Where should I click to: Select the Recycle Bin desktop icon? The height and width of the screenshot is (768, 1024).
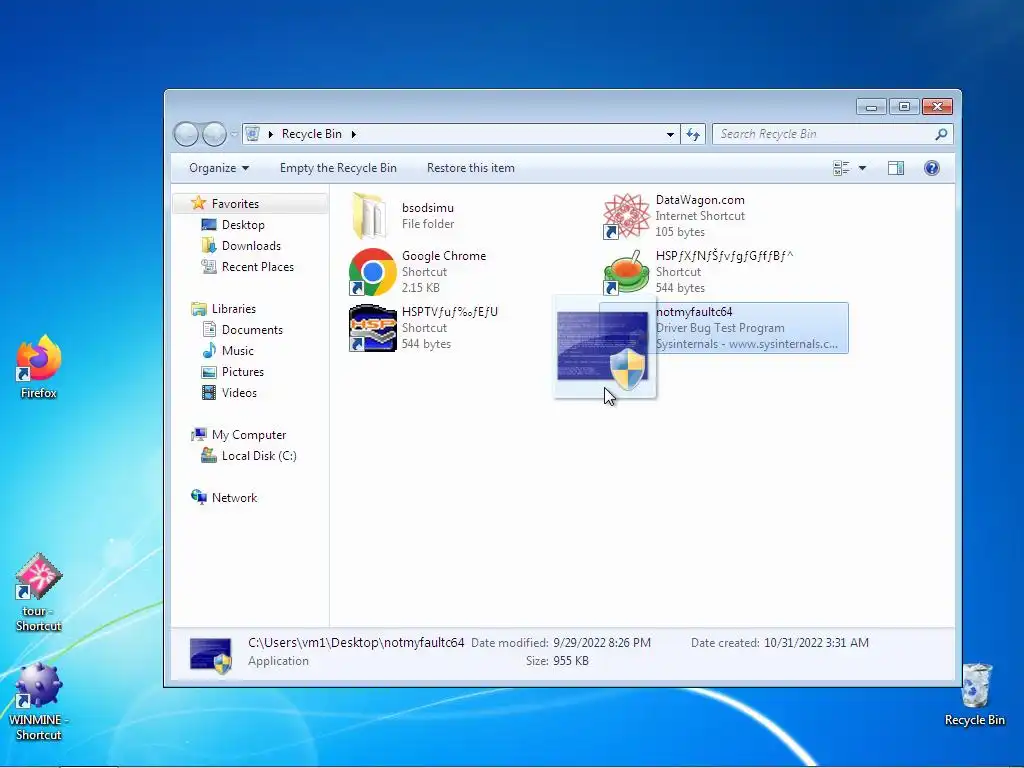(975, 686)
